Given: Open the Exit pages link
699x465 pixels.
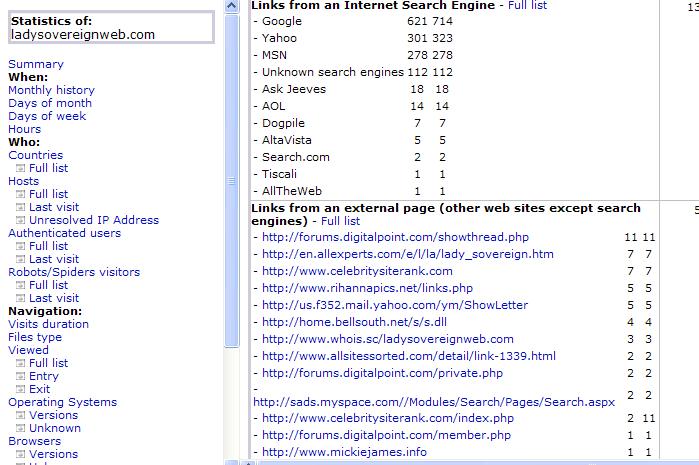Looking at the screenshot, I should click(x=40, y=389).
